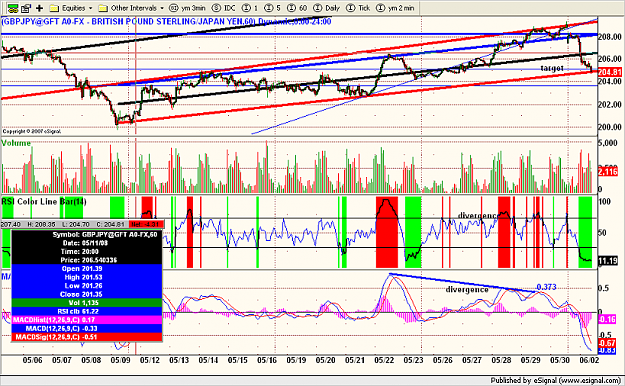This screenshot has height=386, width=625.
Task: Click the GBPJPY chart title text
Action: click(166, 22)
